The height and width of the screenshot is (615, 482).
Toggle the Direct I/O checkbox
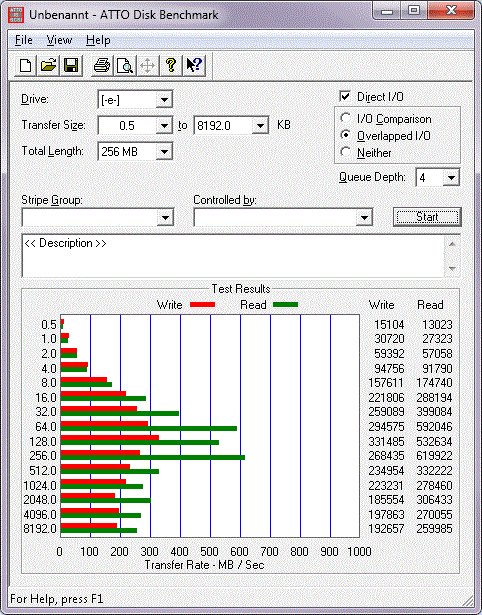click(345, 96)
